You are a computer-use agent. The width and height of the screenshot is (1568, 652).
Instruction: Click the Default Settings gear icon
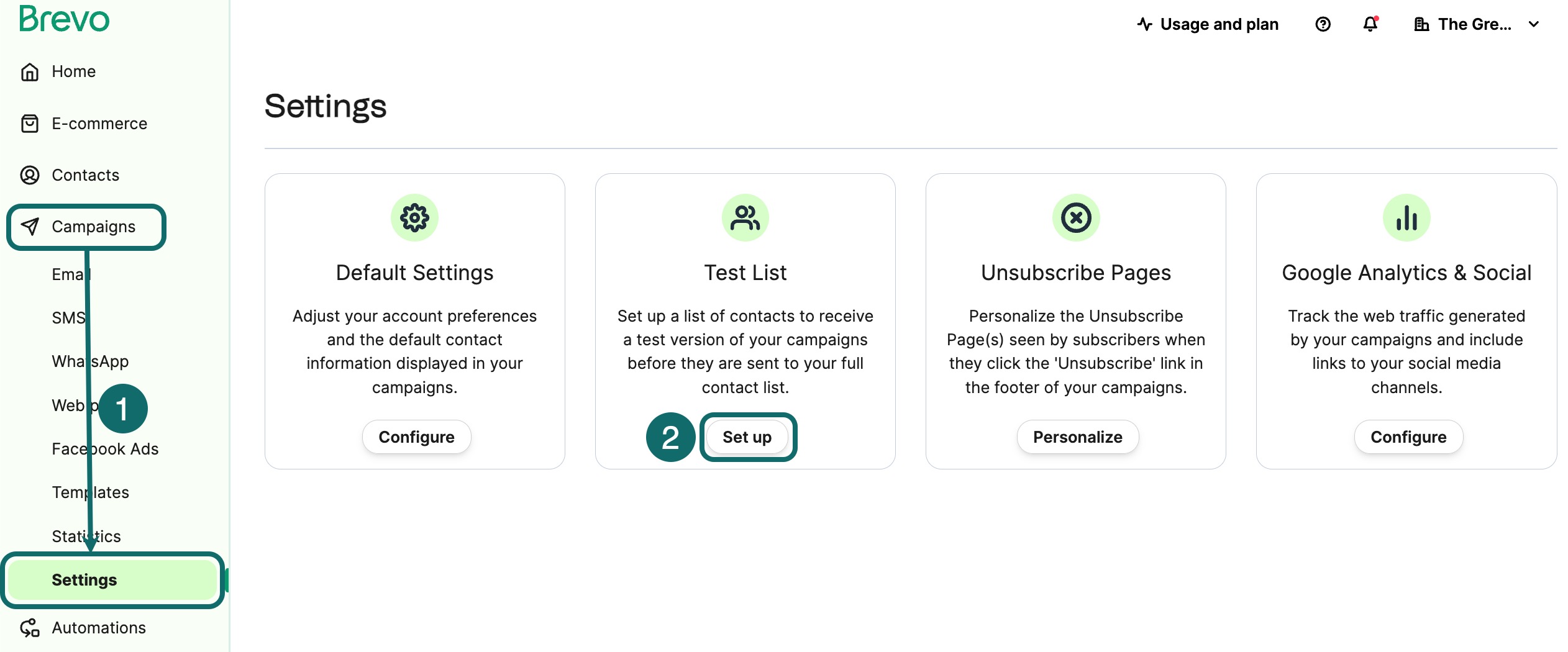coord(414,218)
